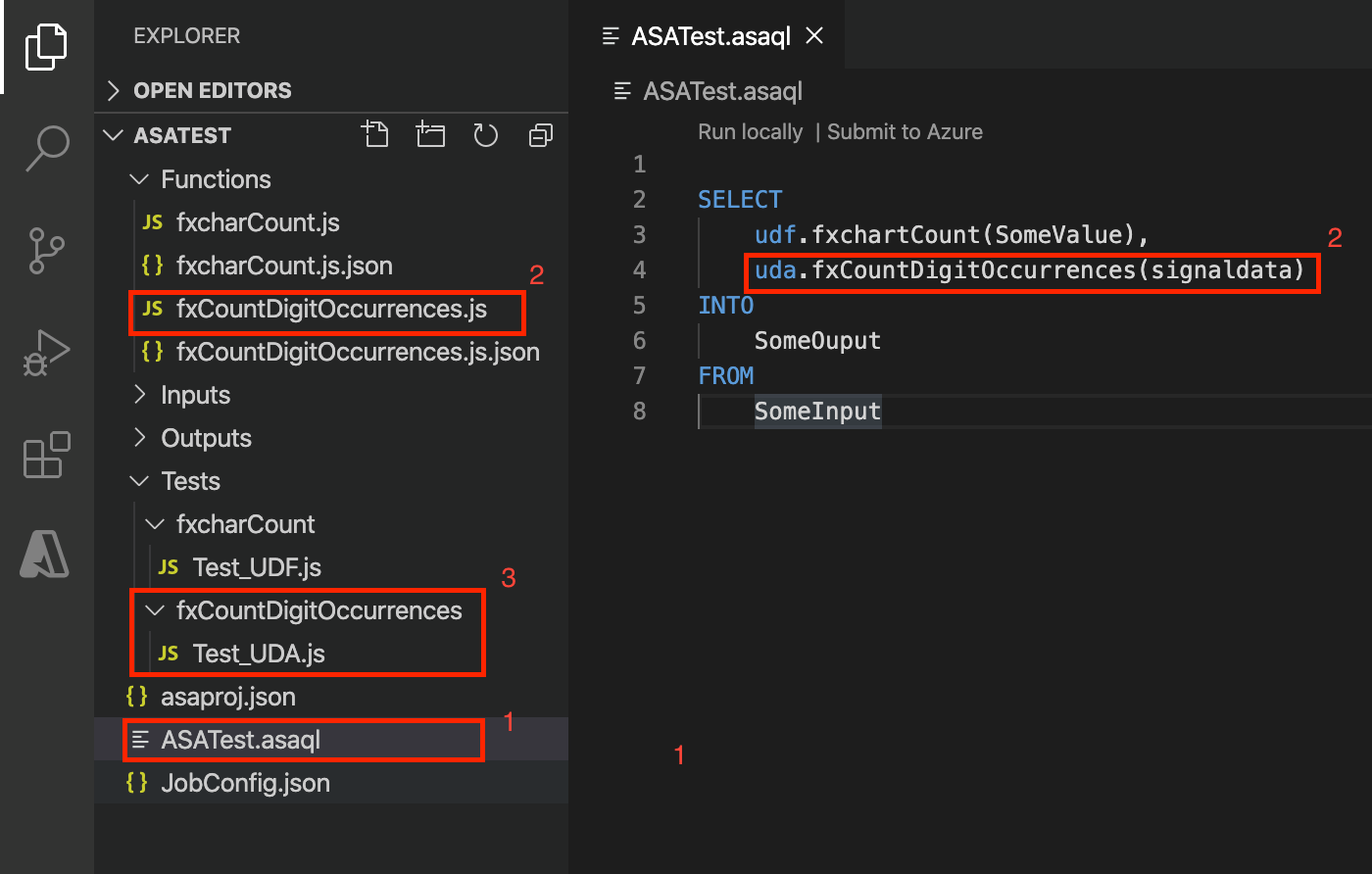Open the Azure view icon
This screenshot has height=874, width=1372.
pyautogui.click(x=46, y=556)
